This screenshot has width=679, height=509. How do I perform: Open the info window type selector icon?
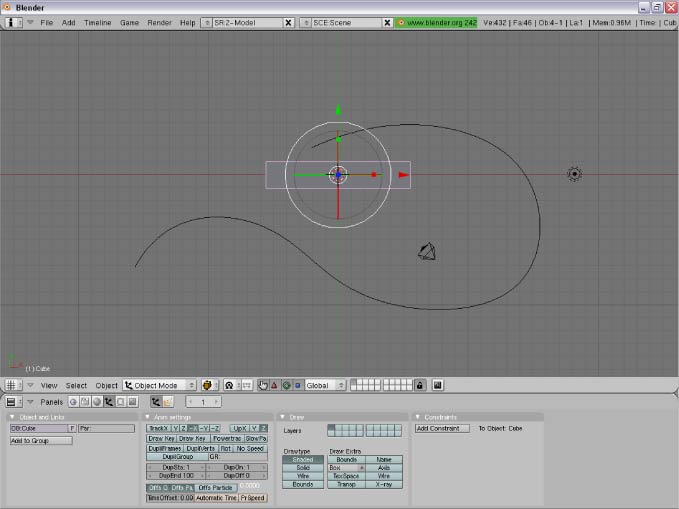click(x=13, y=23)
